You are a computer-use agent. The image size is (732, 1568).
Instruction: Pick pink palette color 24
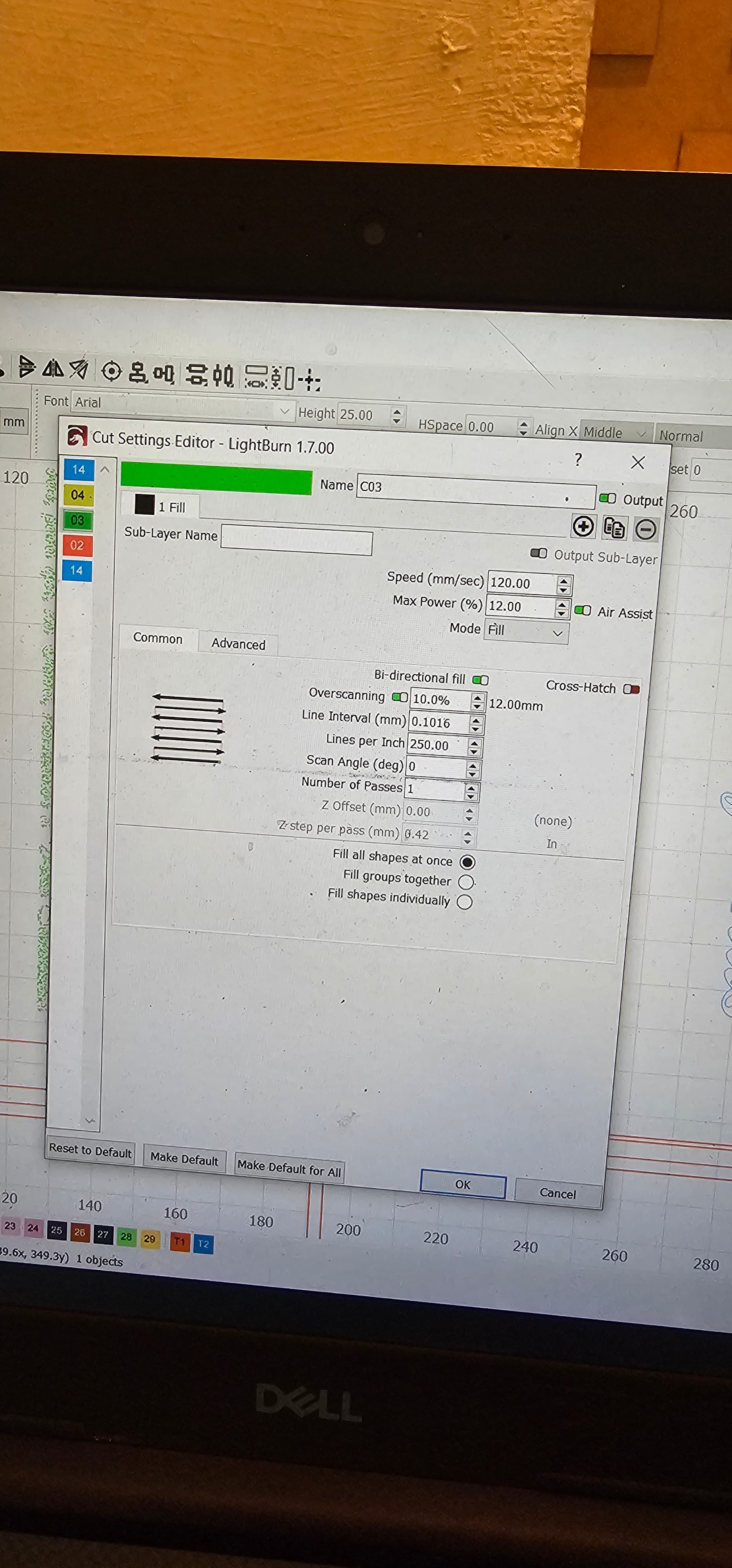click(x=33, y=1228)
